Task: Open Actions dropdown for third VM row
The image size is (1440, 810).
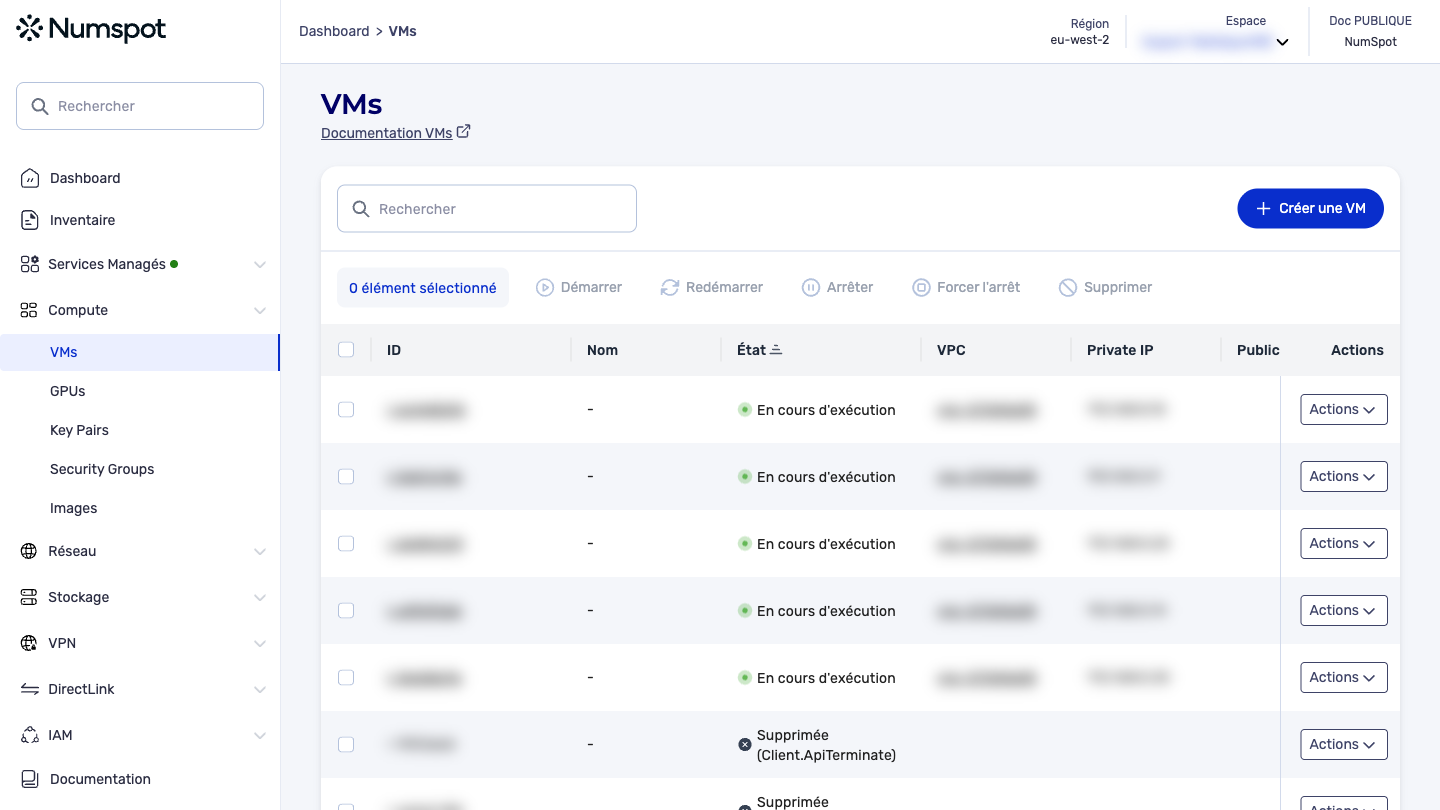Action: coord(1343,544)
